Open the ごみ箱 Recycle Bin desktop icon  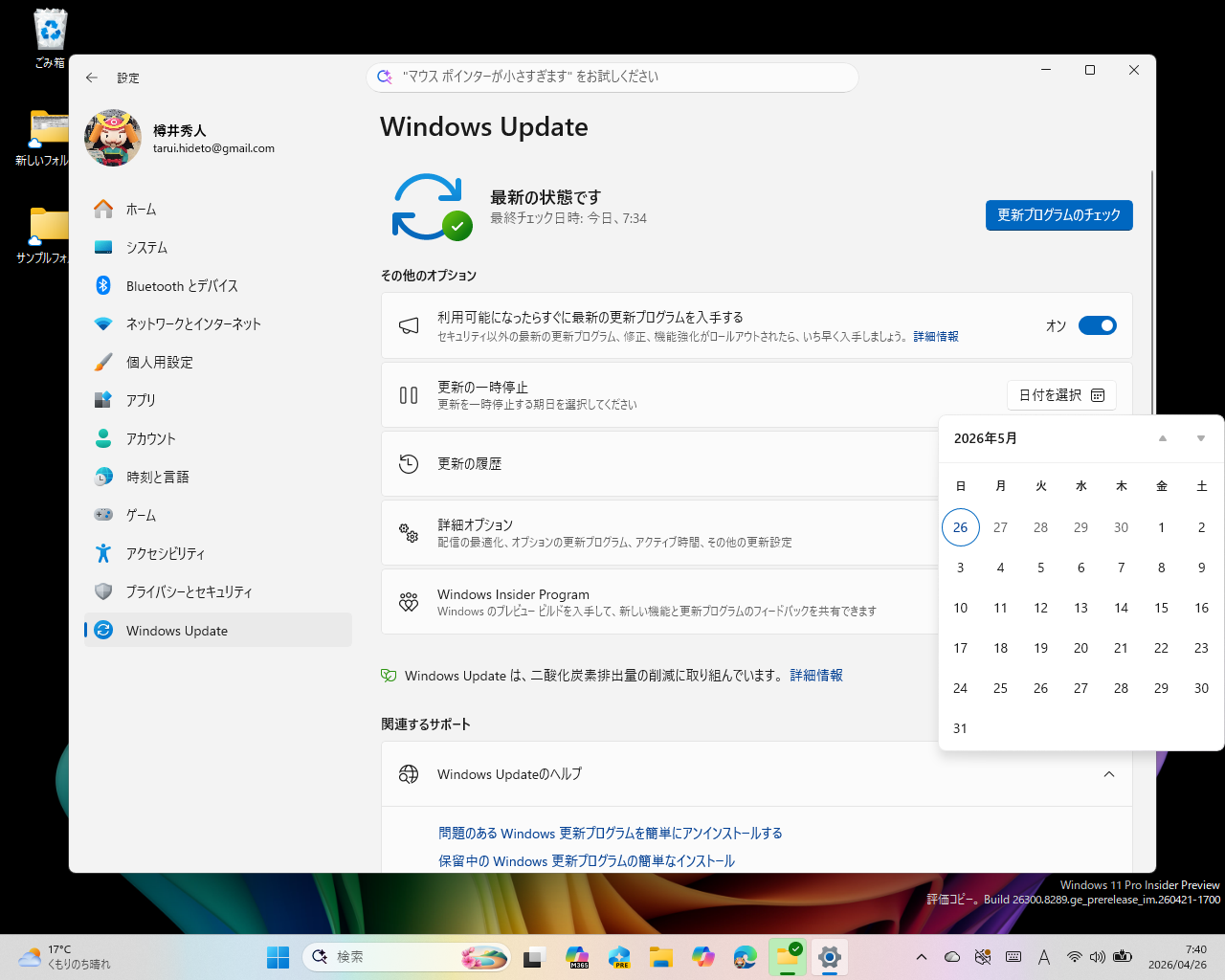pyautogui.click(x=50, y=38)
